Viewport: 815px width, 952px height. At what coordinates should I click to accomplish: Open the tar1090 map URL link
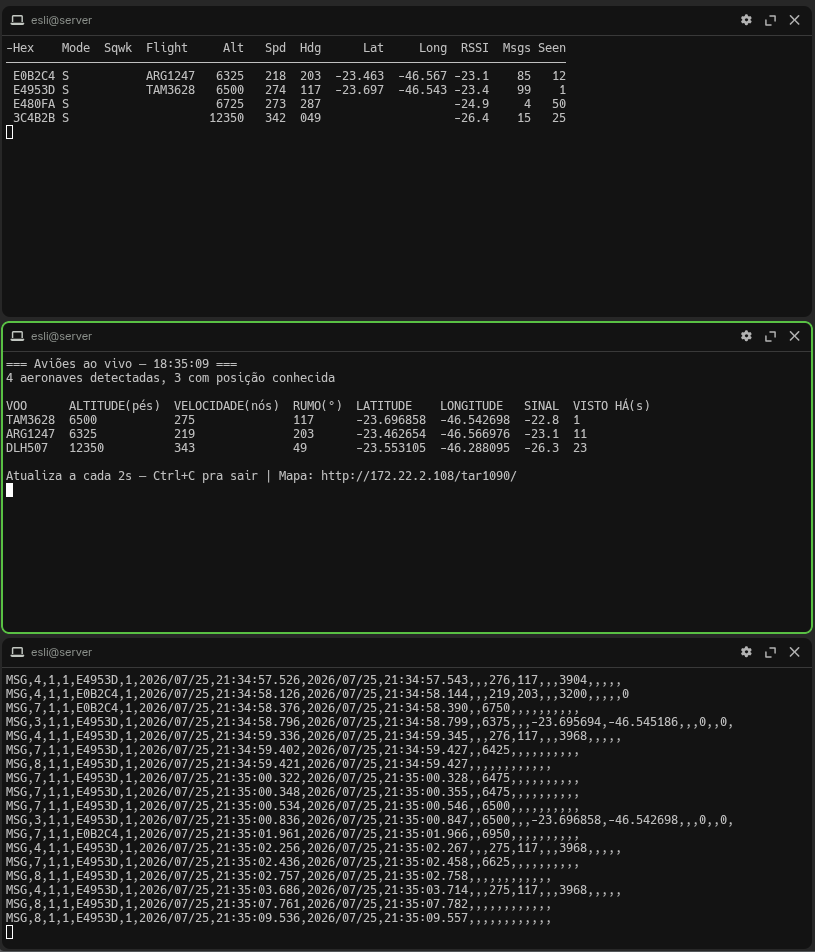click(418, 475)
